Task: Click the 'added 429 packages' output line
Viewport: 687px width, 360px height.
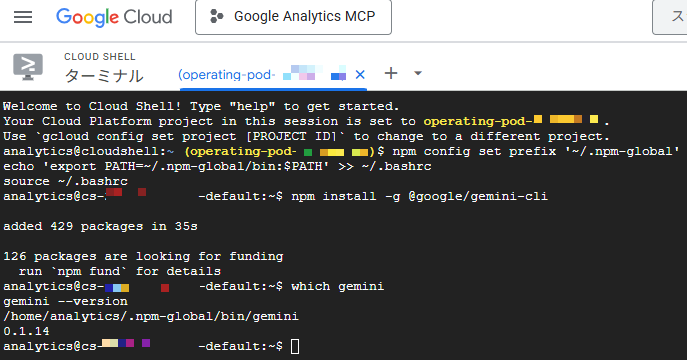Action: click(x=100, y=226)
